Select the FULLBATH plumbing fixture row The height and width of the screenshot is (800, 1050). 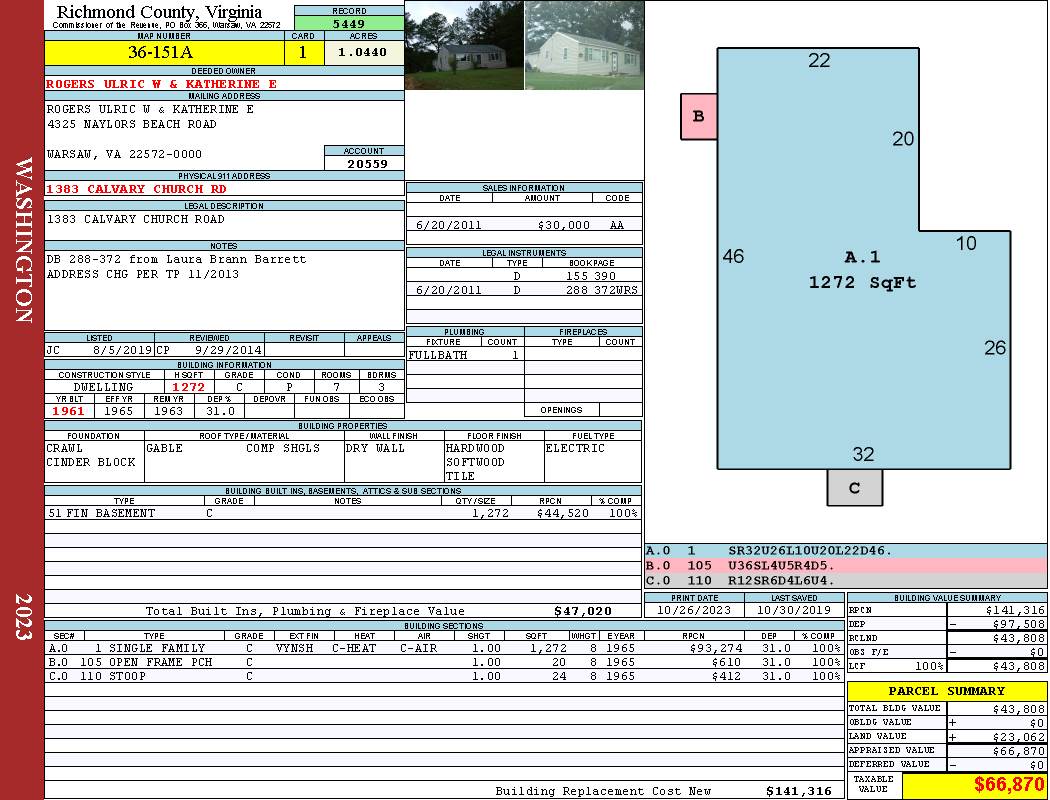(464, 355)
